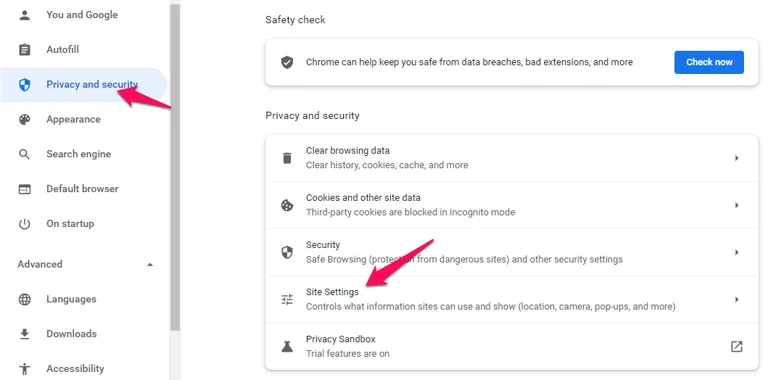Click the trash icon for Clear browsing data

287,158
